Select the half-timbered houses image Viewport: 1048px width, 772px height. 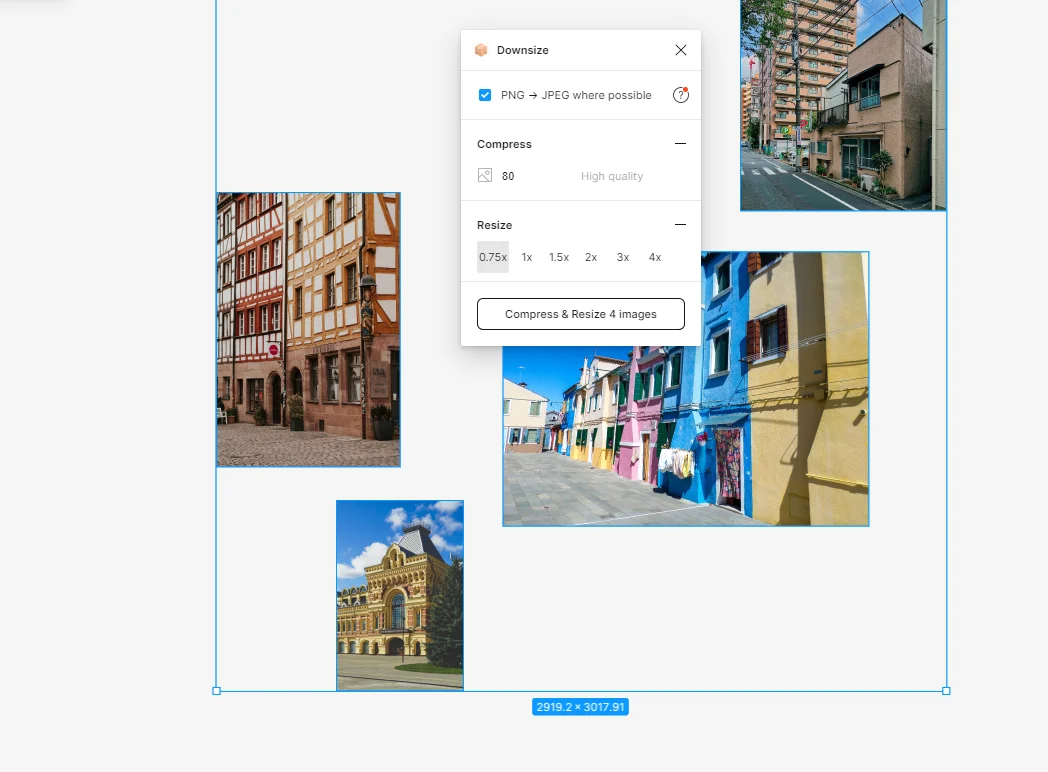coord(308,330)
